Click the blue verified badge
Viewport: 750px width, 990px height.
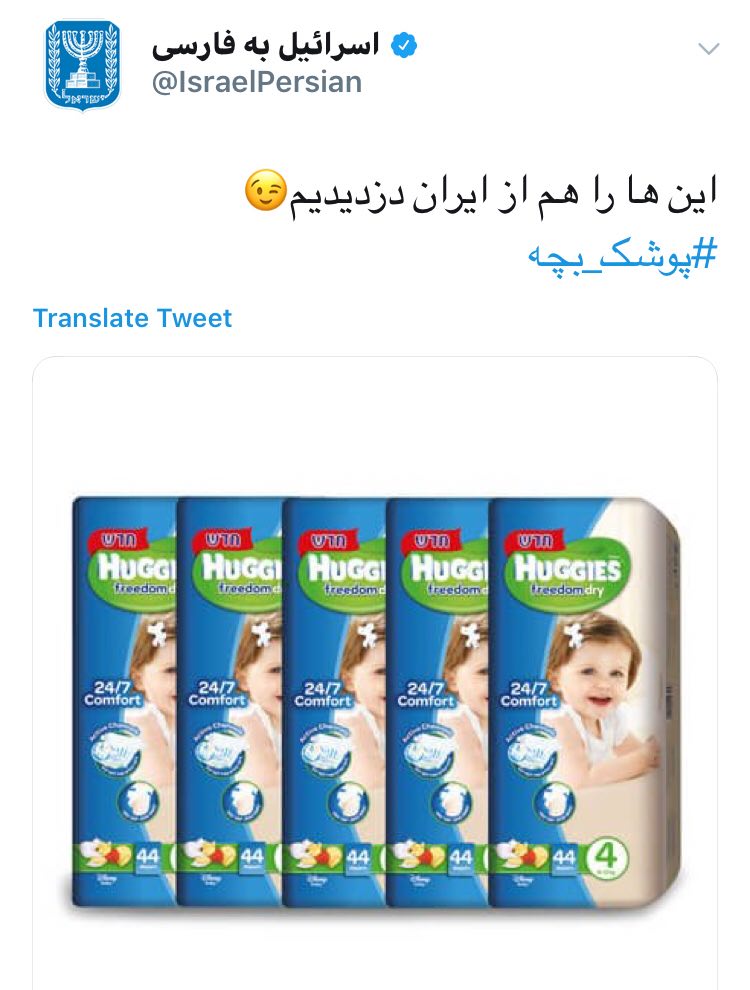pos(403,46)
